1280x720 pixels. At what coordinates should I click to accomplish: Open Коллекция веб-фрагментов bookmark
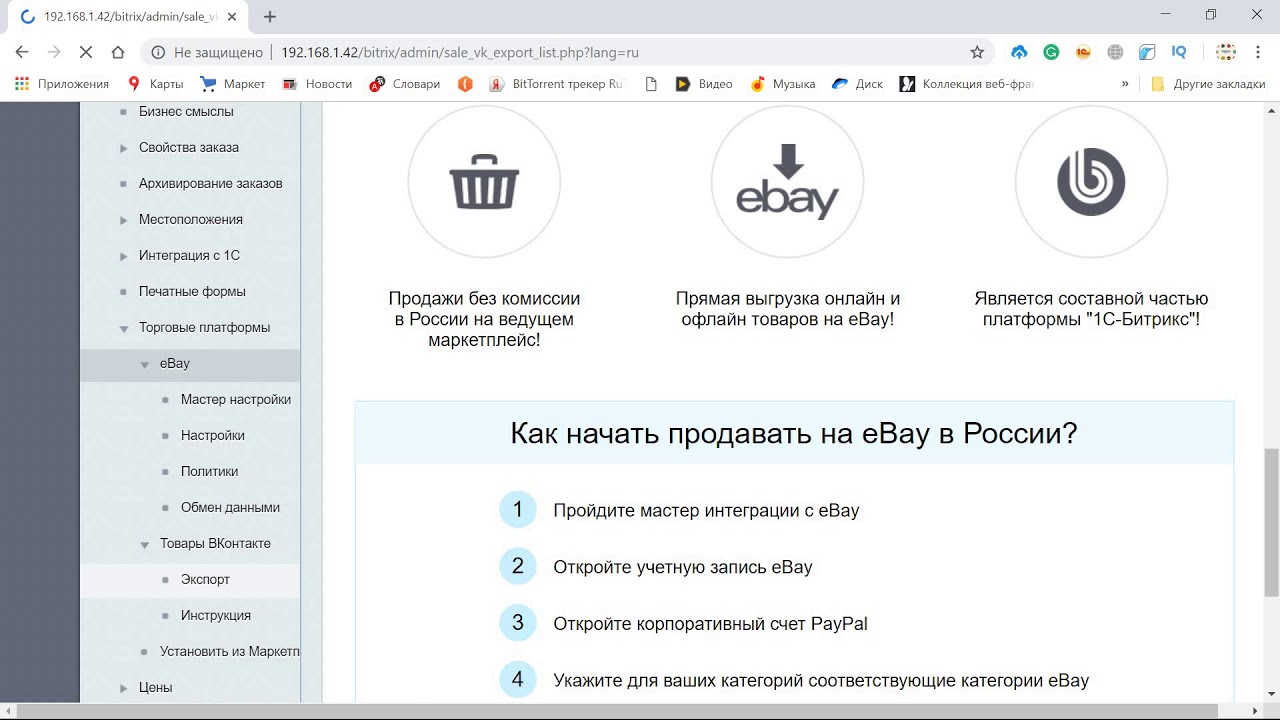tap(967, 84)
